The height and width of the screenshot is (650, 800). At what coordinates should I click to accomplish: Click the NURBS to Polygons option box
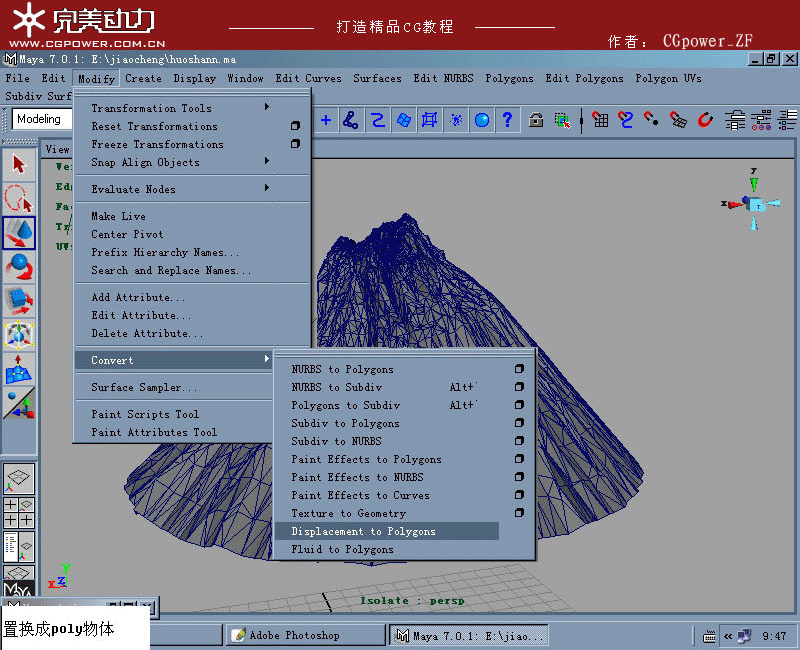(520, 369)
